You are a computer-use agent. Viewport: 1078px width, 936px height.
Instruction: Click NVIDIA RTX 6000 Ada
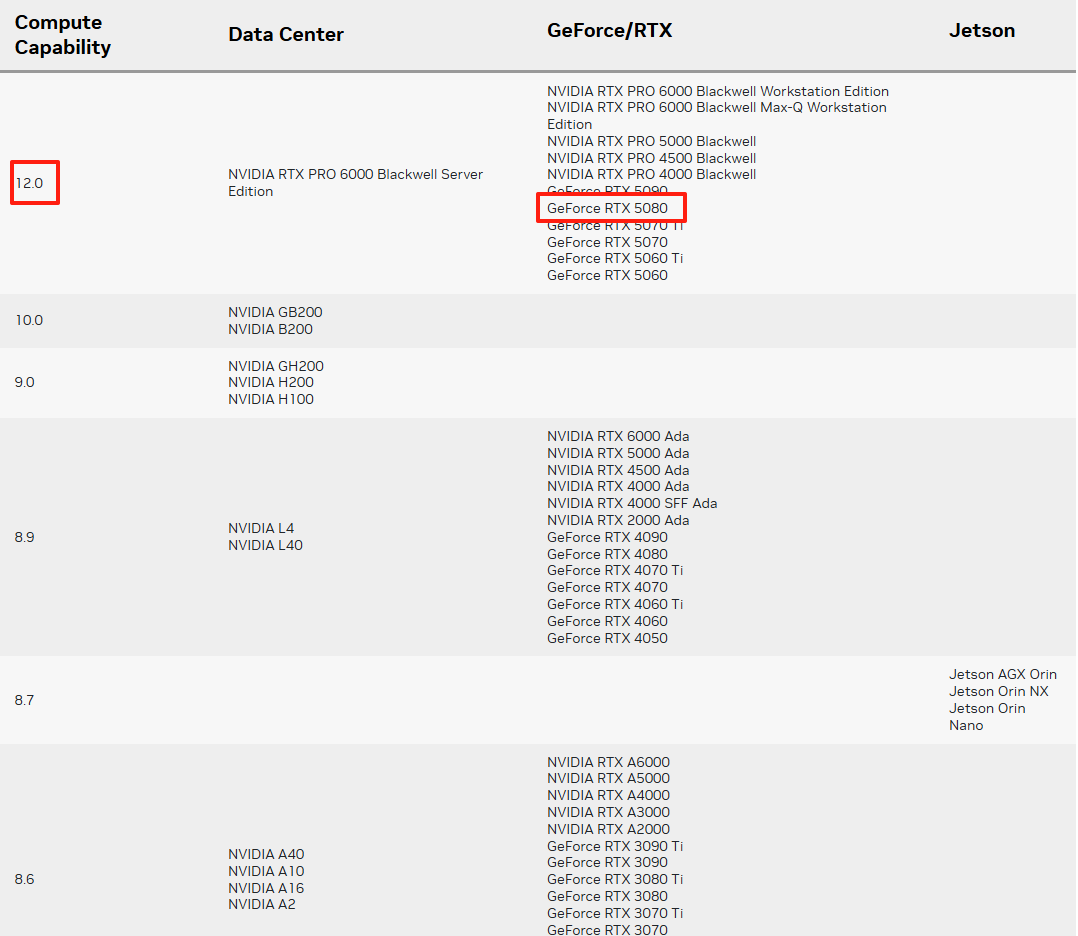(x=618, y=437)
